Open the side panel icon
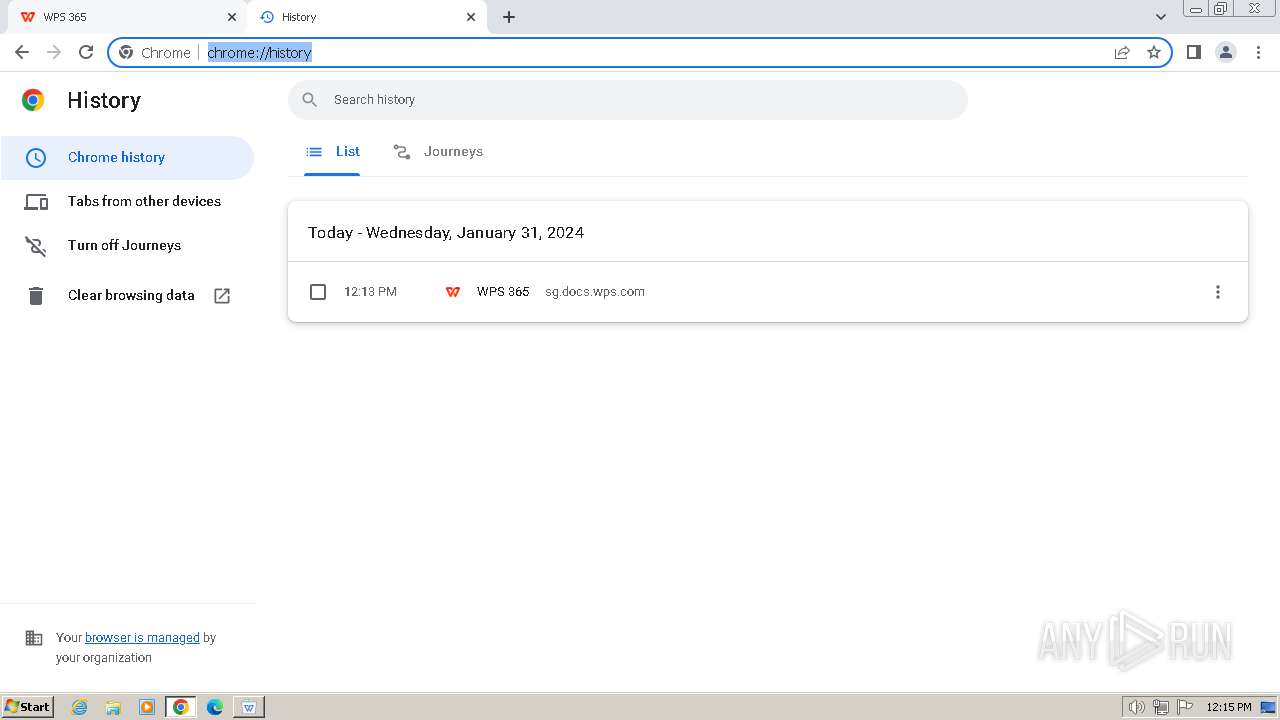This screenshot has width=1280, height=720. (x=1193, y=52)
